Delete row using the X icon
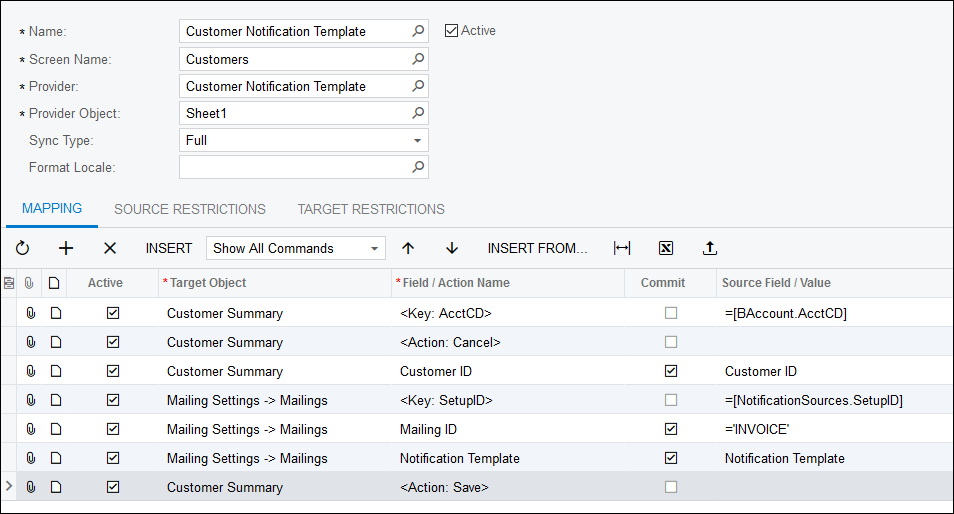Screen dimensions: 954x514 tap(110, 248)
